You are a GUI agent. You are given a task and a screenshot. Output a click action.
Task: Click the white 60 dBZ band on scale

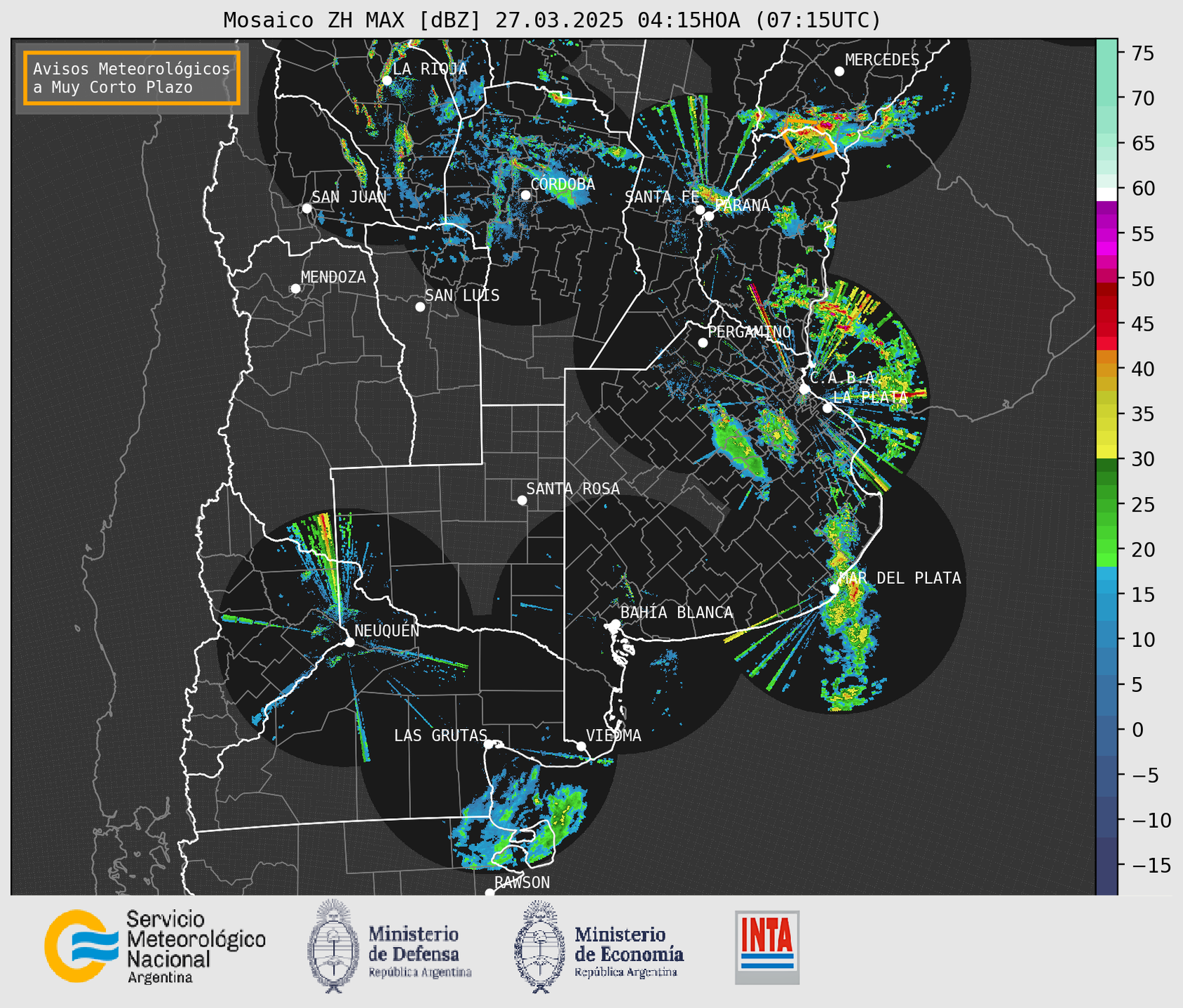click(x=1107, y=194)
